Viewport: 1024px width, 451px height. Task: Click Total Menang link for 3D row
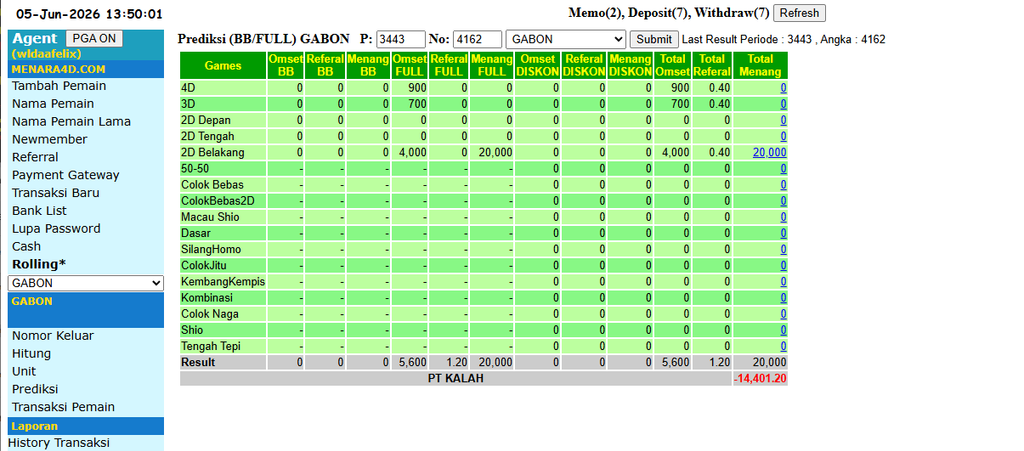click(783, 104)
